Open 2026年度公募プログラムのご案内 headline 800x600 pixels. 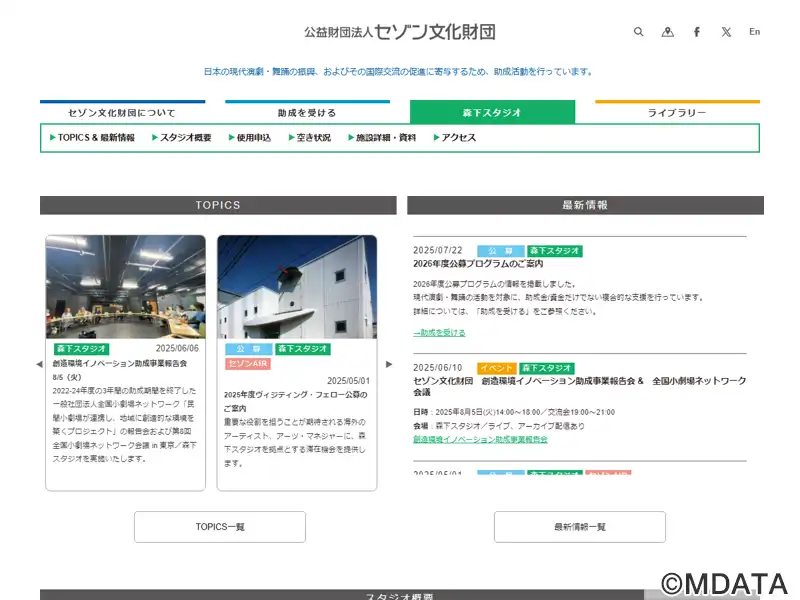[478, 264]
